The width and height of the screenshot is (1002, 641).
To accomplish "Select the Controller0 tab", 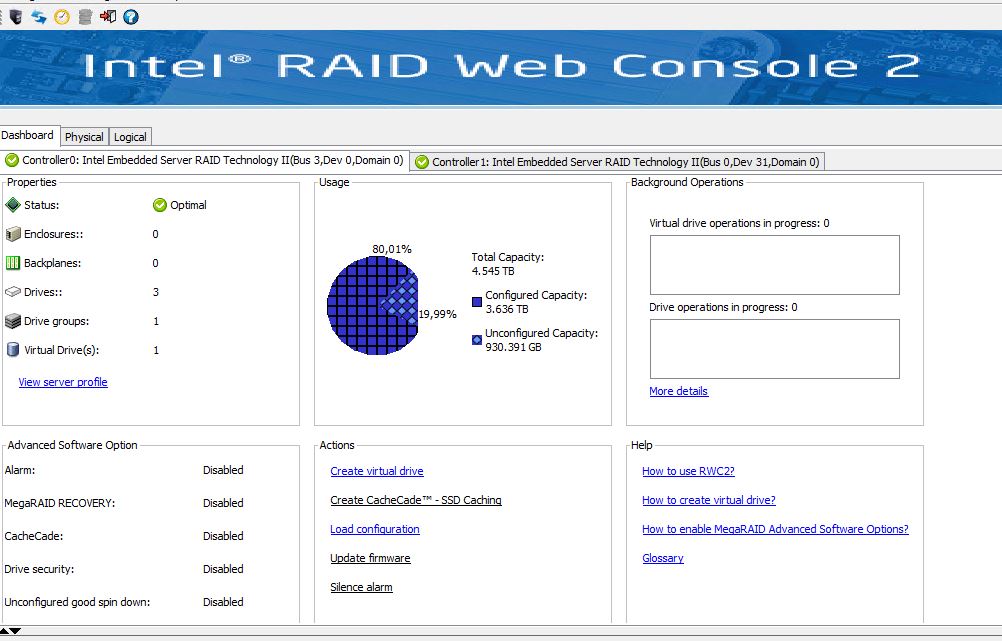I will coord(204,160).
